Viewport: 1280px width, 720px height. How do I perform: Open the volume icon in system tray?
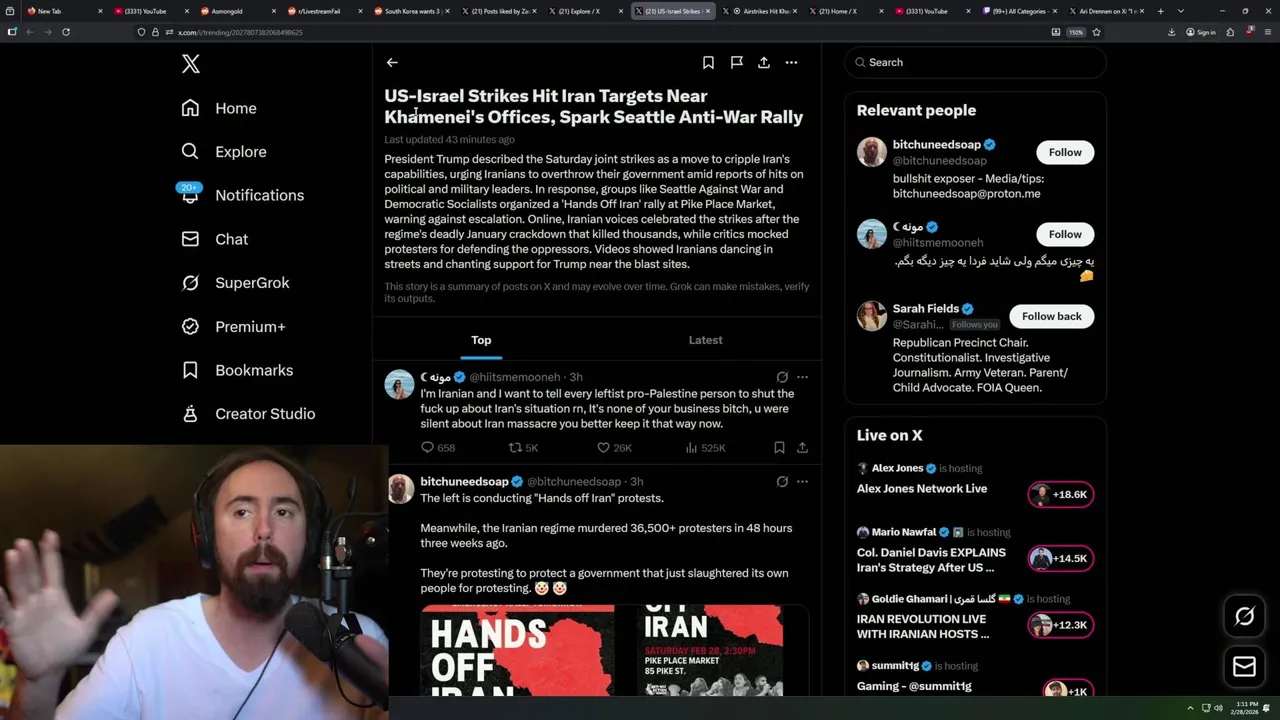[1218, 708]
